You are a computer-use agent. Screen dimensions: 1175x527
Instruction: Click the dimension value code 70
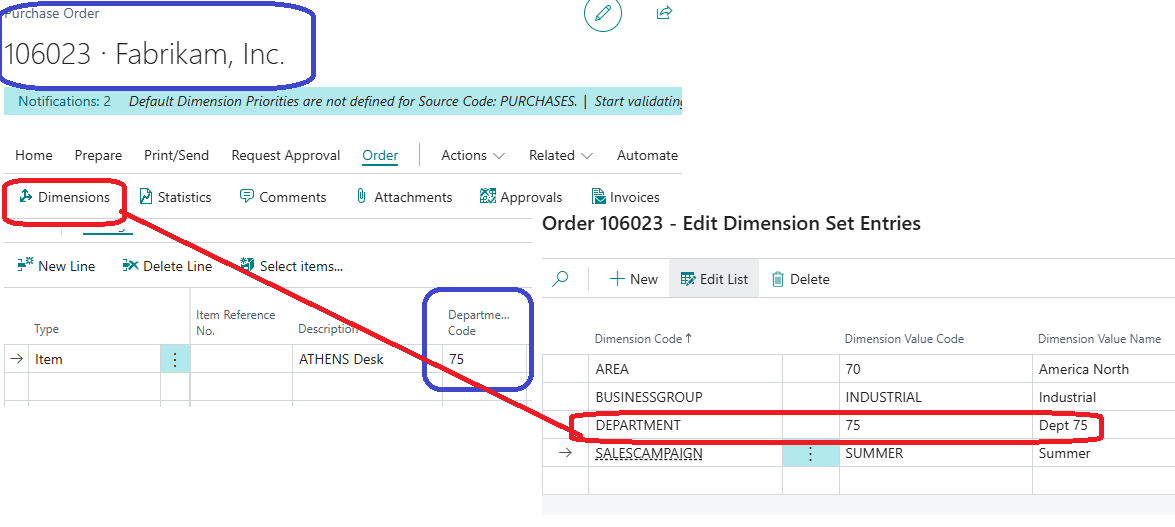coord(934,369)
